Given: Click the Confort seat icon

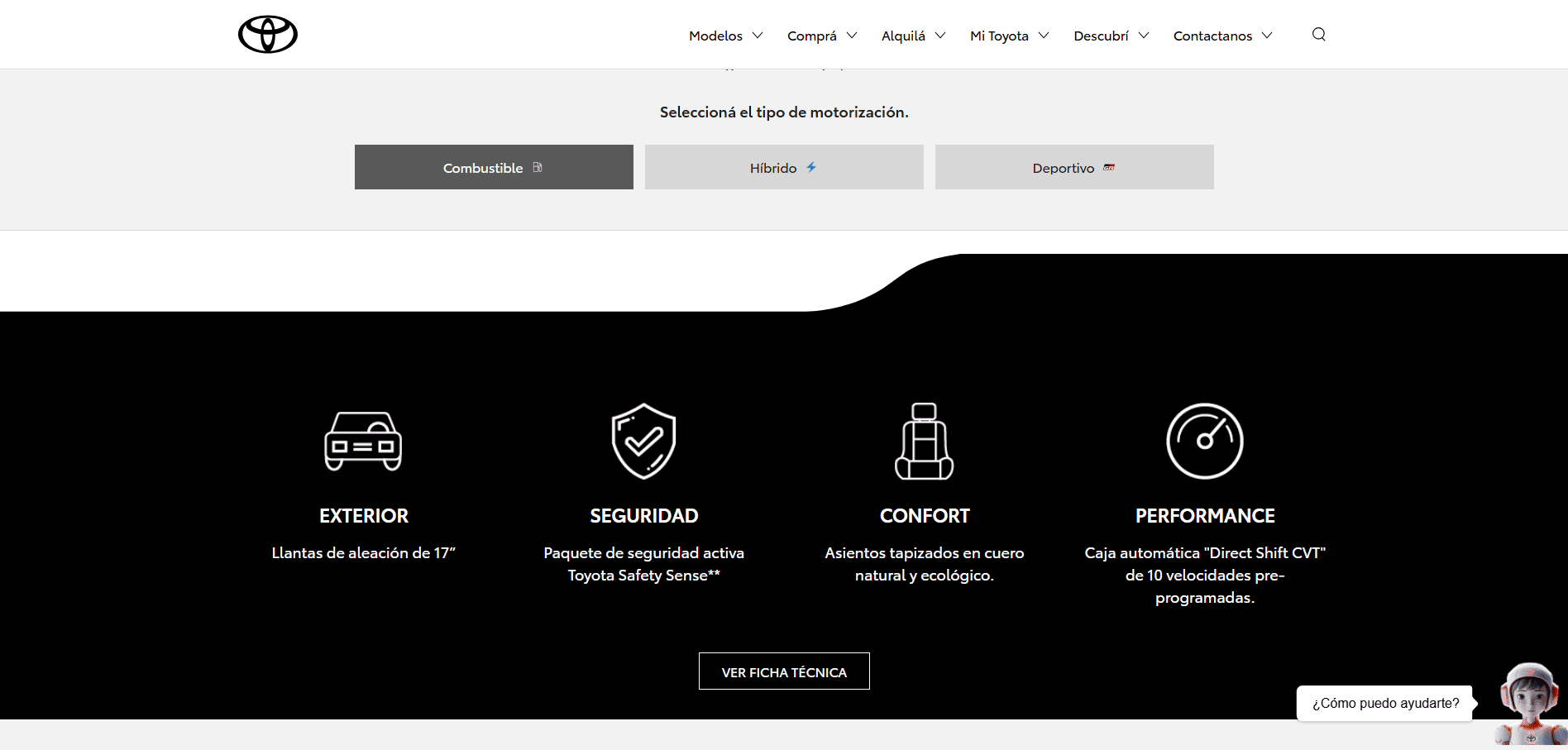Looking at the screenshot, I should tap(924, 441).
